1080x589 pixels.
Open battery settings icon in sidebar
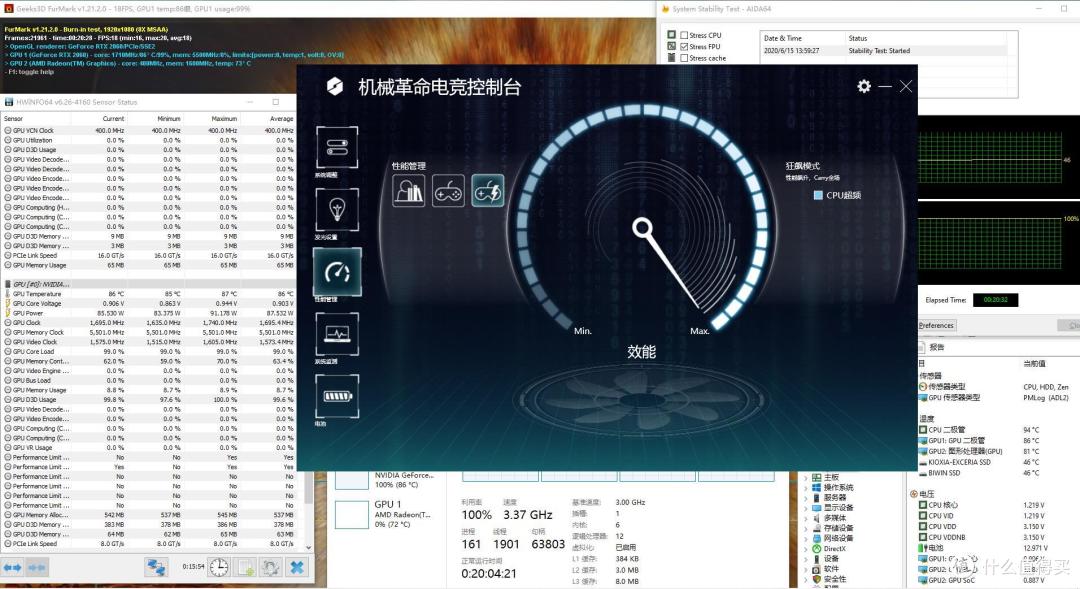point(337,396)
